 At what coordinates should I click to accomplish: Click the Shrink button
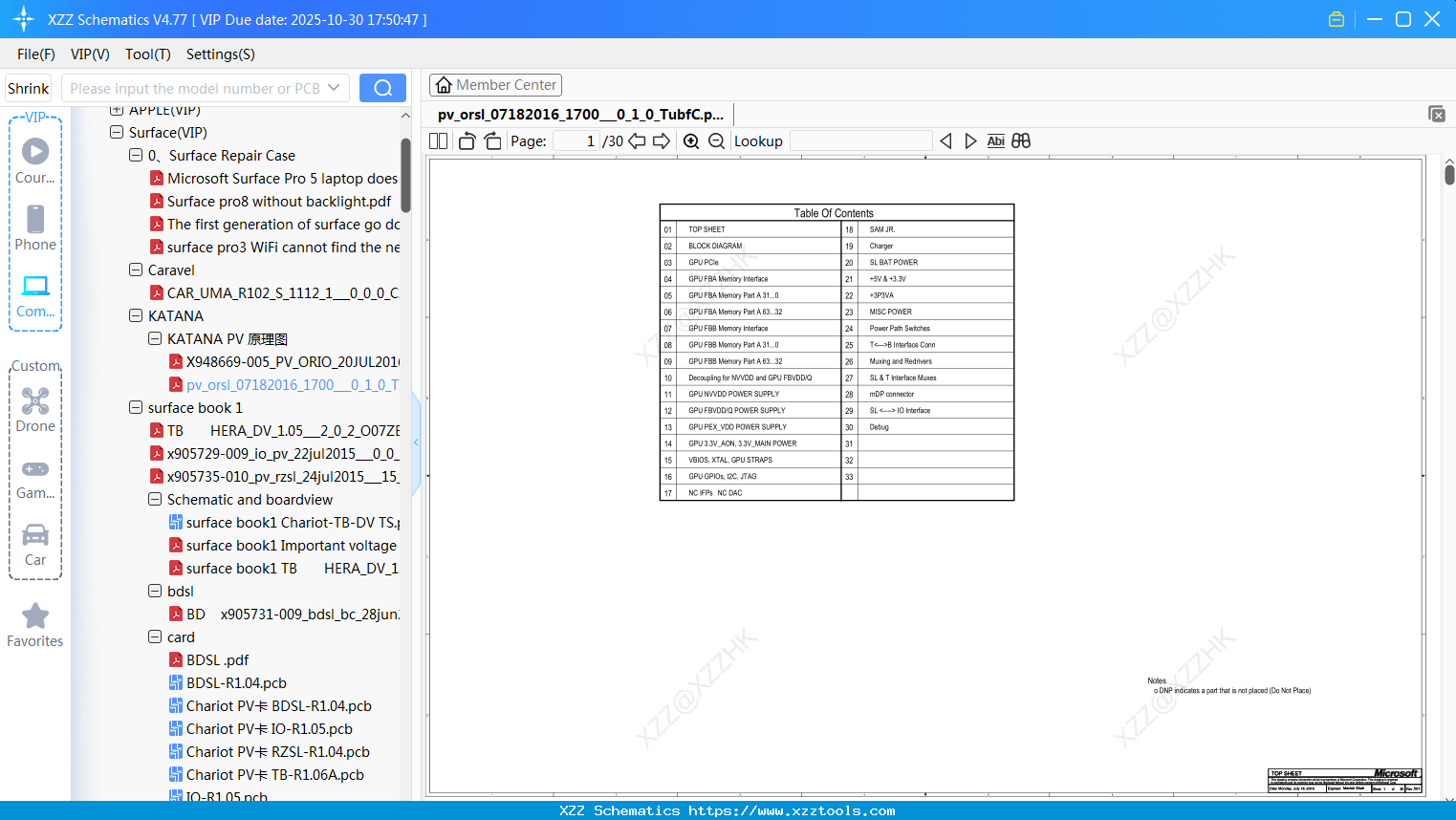pyautogui.click(x=29, y=88)
